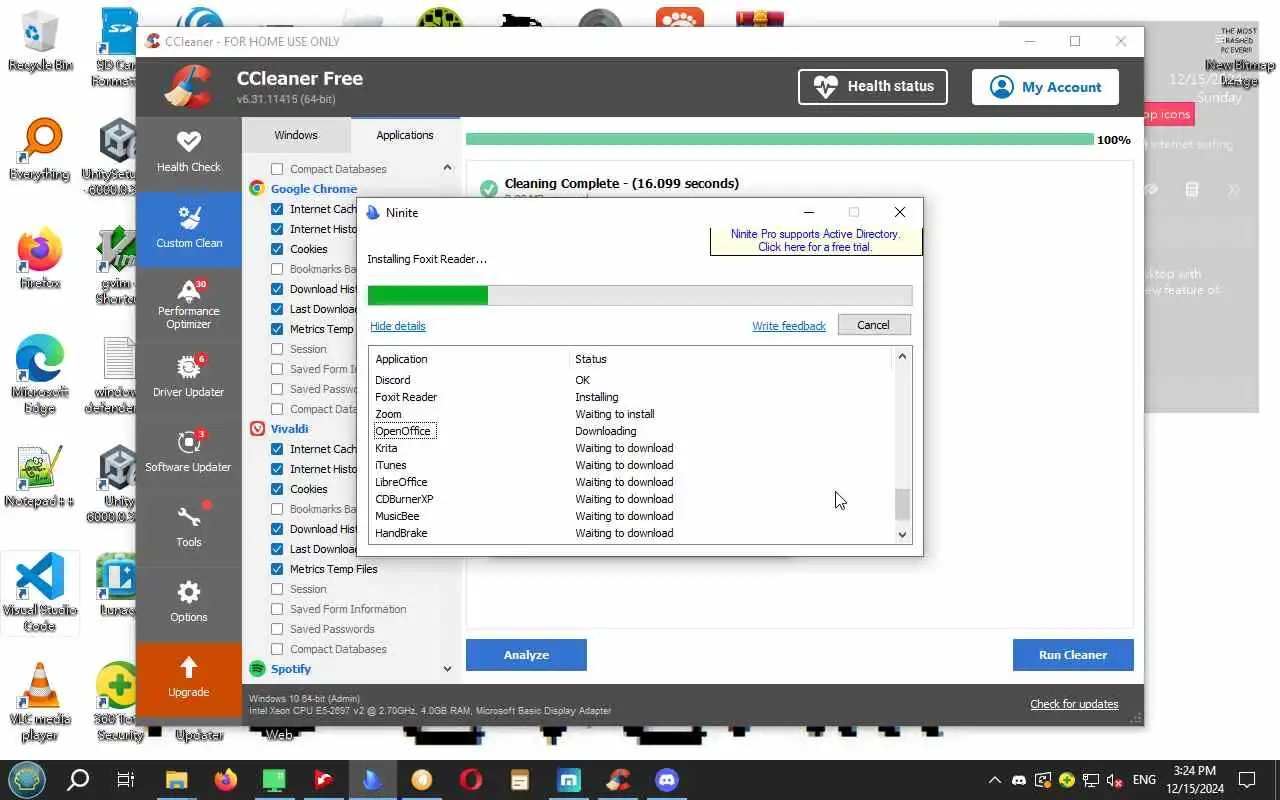Open the Firefox desktop shortcut
This screenshot has height=800, width=1280.
click(x=40, y=259)
